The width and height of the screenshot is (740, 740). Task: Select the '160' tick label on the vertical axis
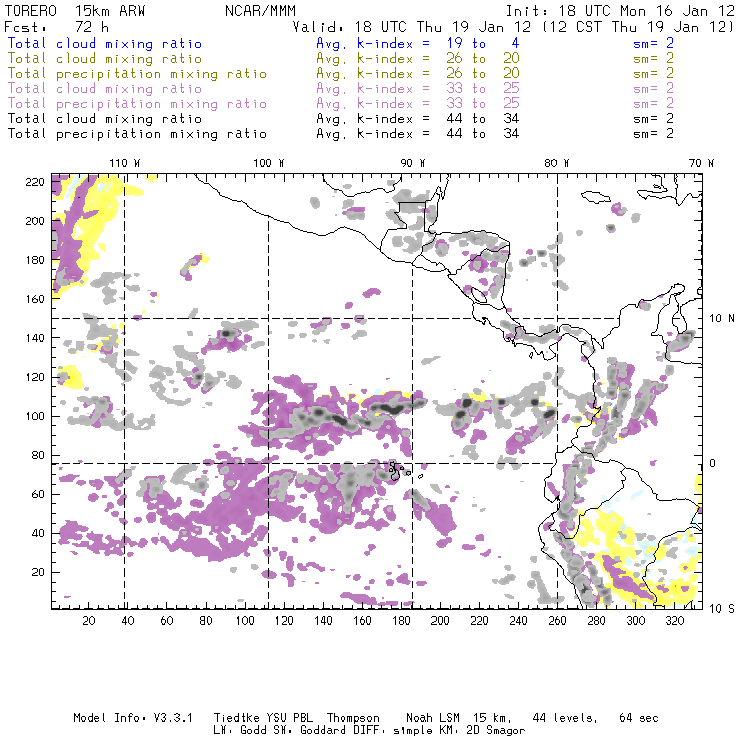35,299
